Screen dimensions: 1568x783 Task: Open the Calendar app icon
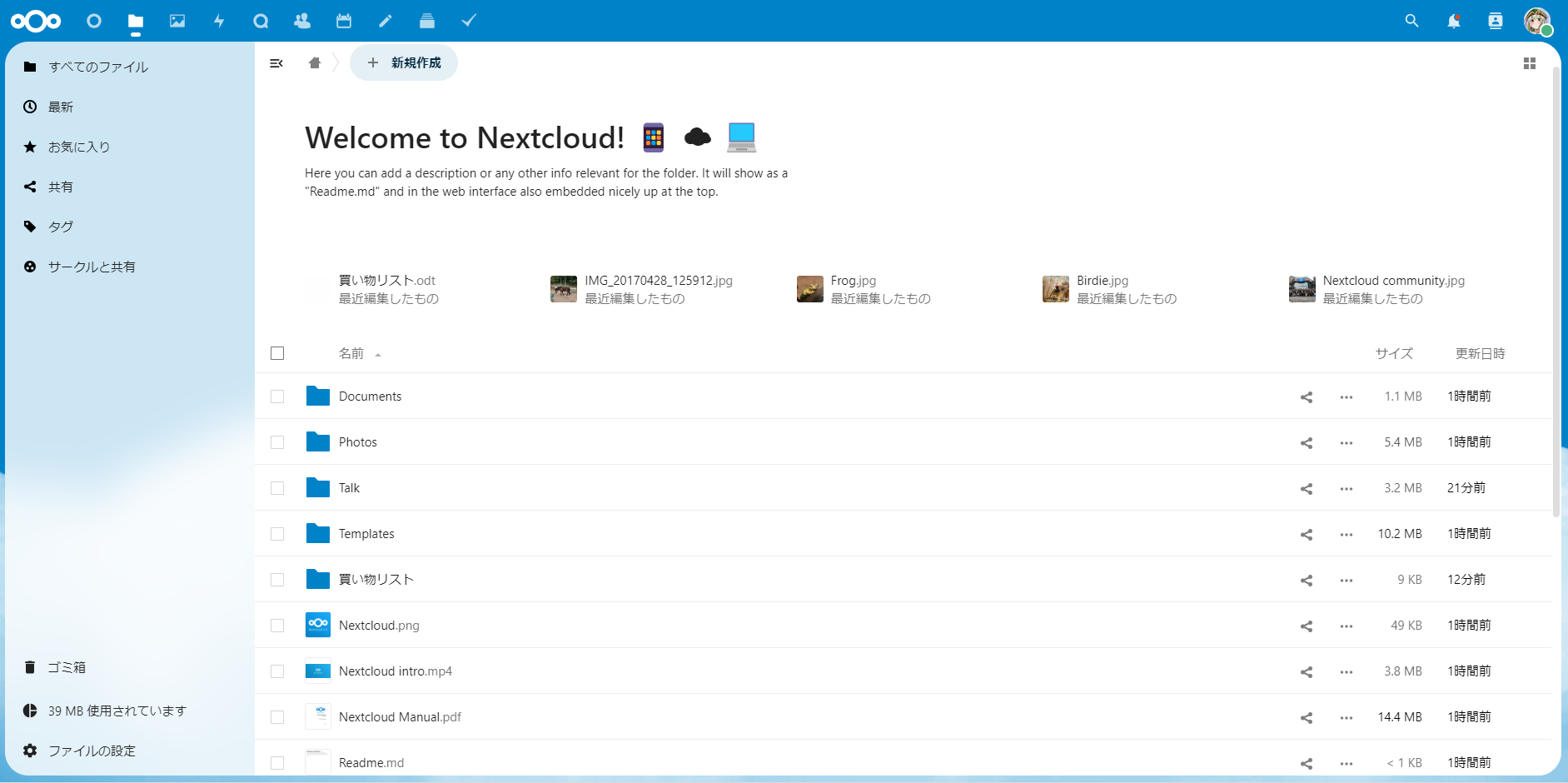[x=344, y=21]
